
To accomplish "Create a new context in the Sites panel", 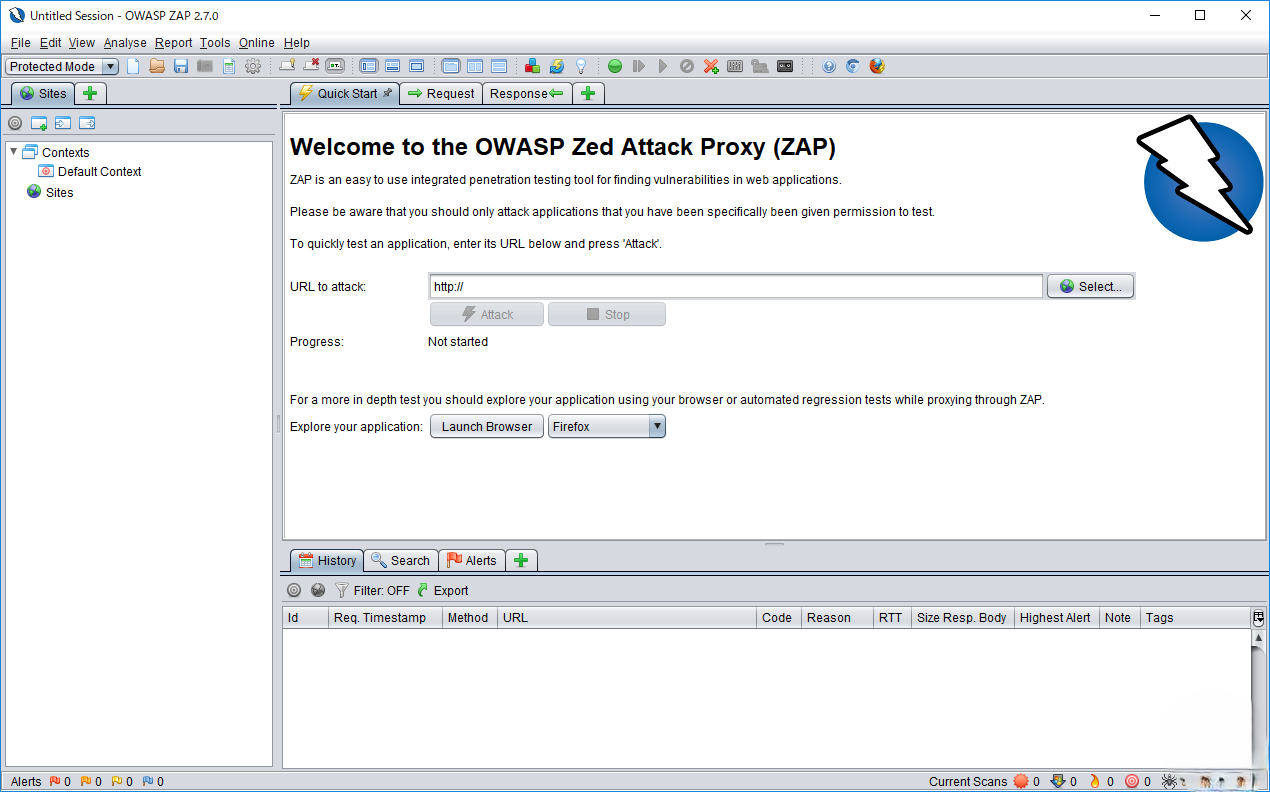I will (x=40, y=122).
